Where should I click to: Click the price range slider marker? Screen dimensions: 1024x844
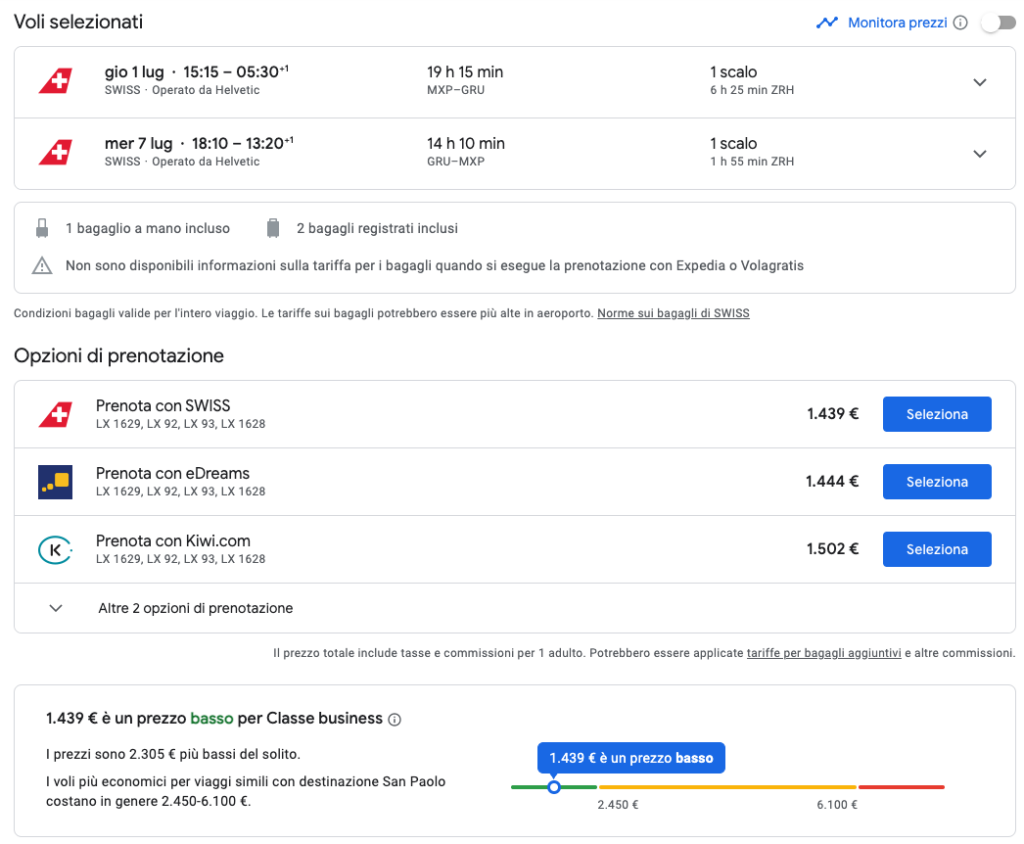554,787
